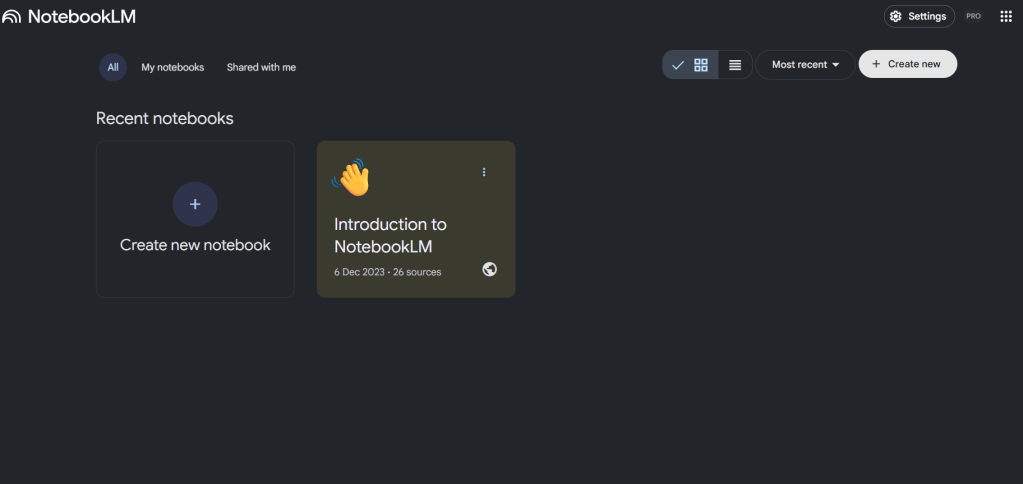
Task: Open Settings with the gear button
Action: click(918, 16)
